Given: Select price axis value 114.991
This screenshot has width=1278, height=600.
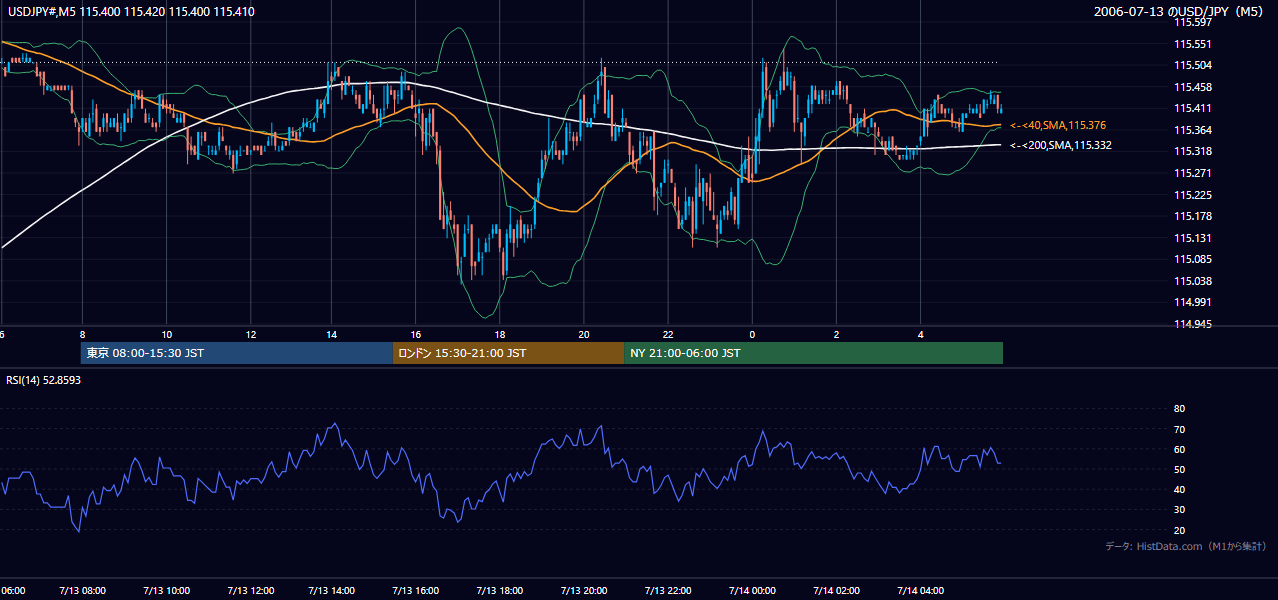Looking at the screenshot, I should (1192, 302).
